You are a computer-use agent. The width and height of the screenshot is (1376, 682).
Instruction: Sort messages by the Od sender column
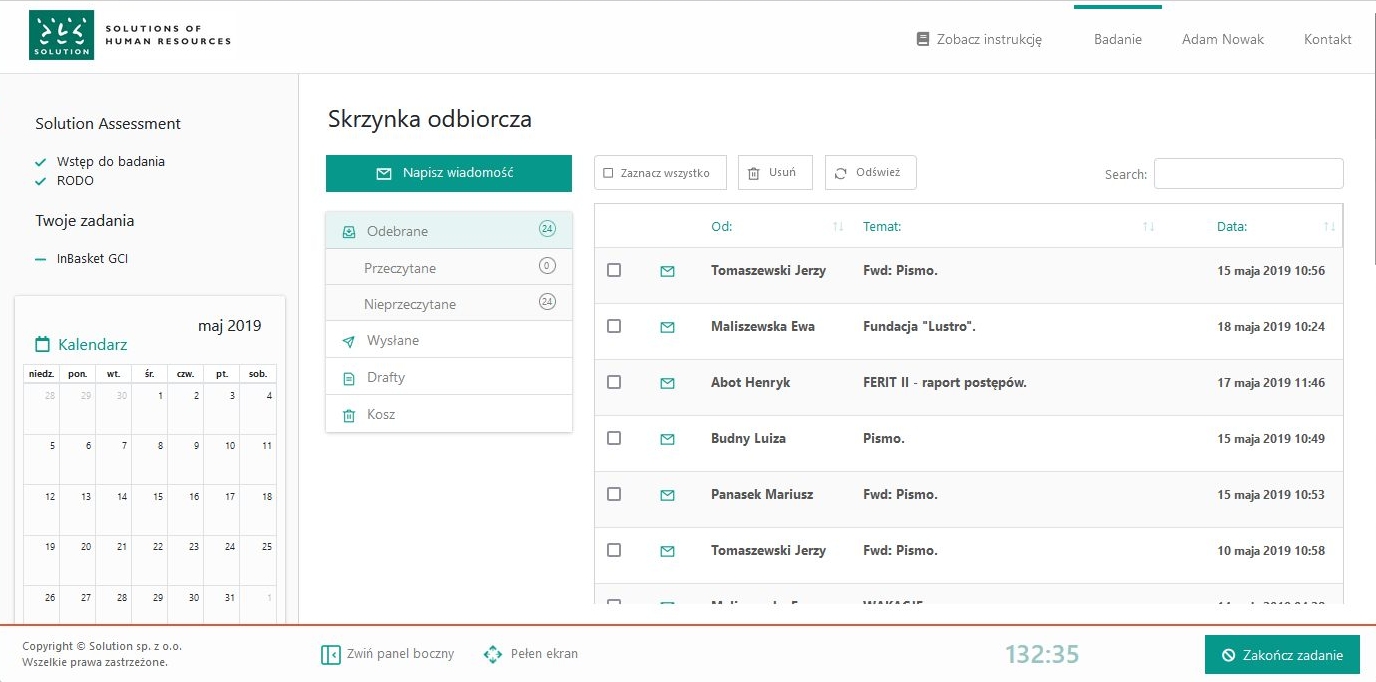[x=838, y=227]
